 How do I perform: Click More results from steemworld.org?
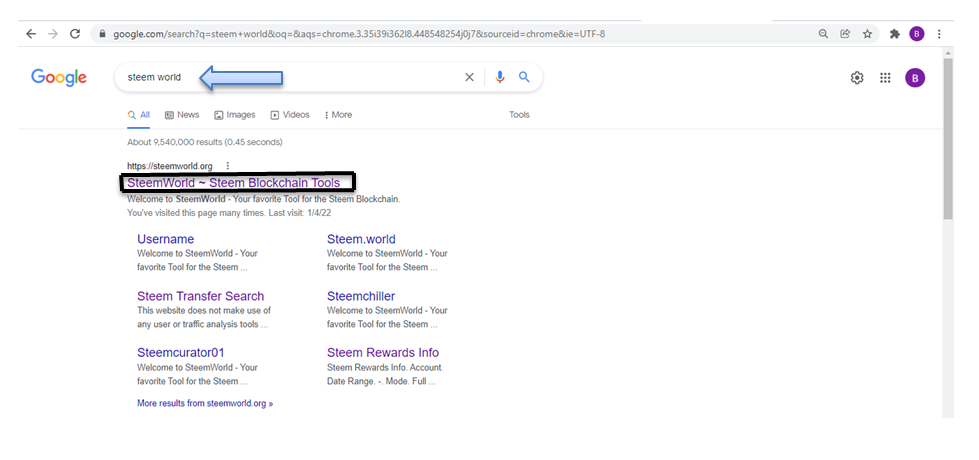click(205, 403)
